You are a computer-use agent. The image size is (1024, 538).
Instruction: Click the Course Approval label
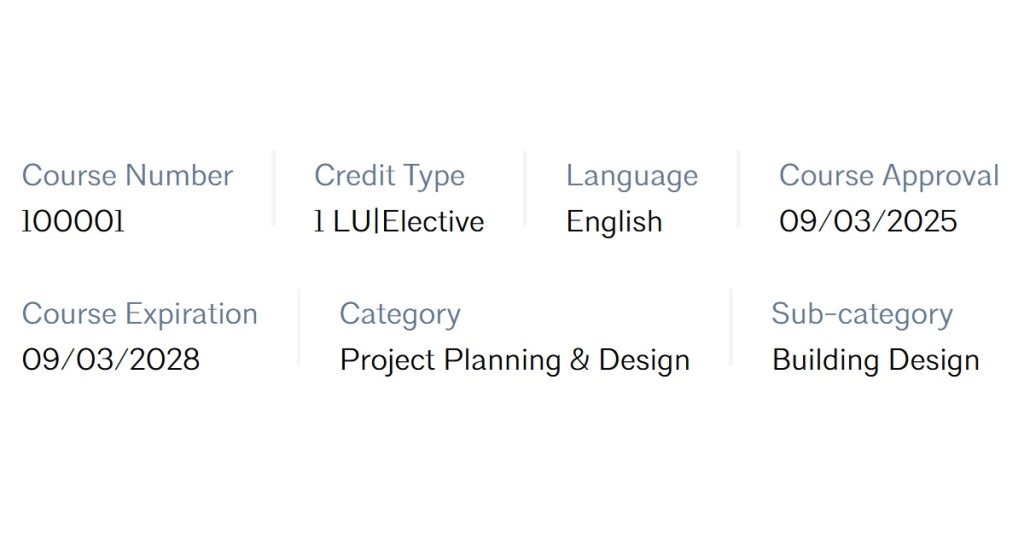[889, 176]
